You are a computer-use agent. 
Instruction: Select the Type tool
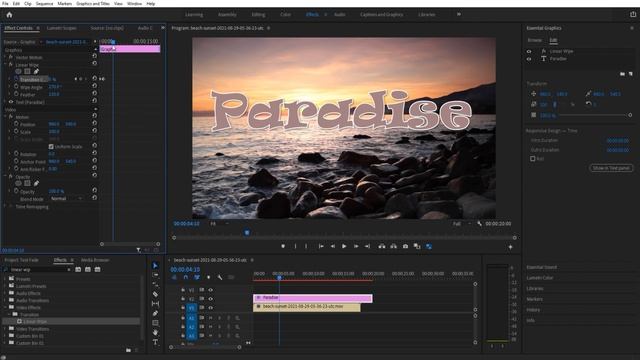(155, 342)
